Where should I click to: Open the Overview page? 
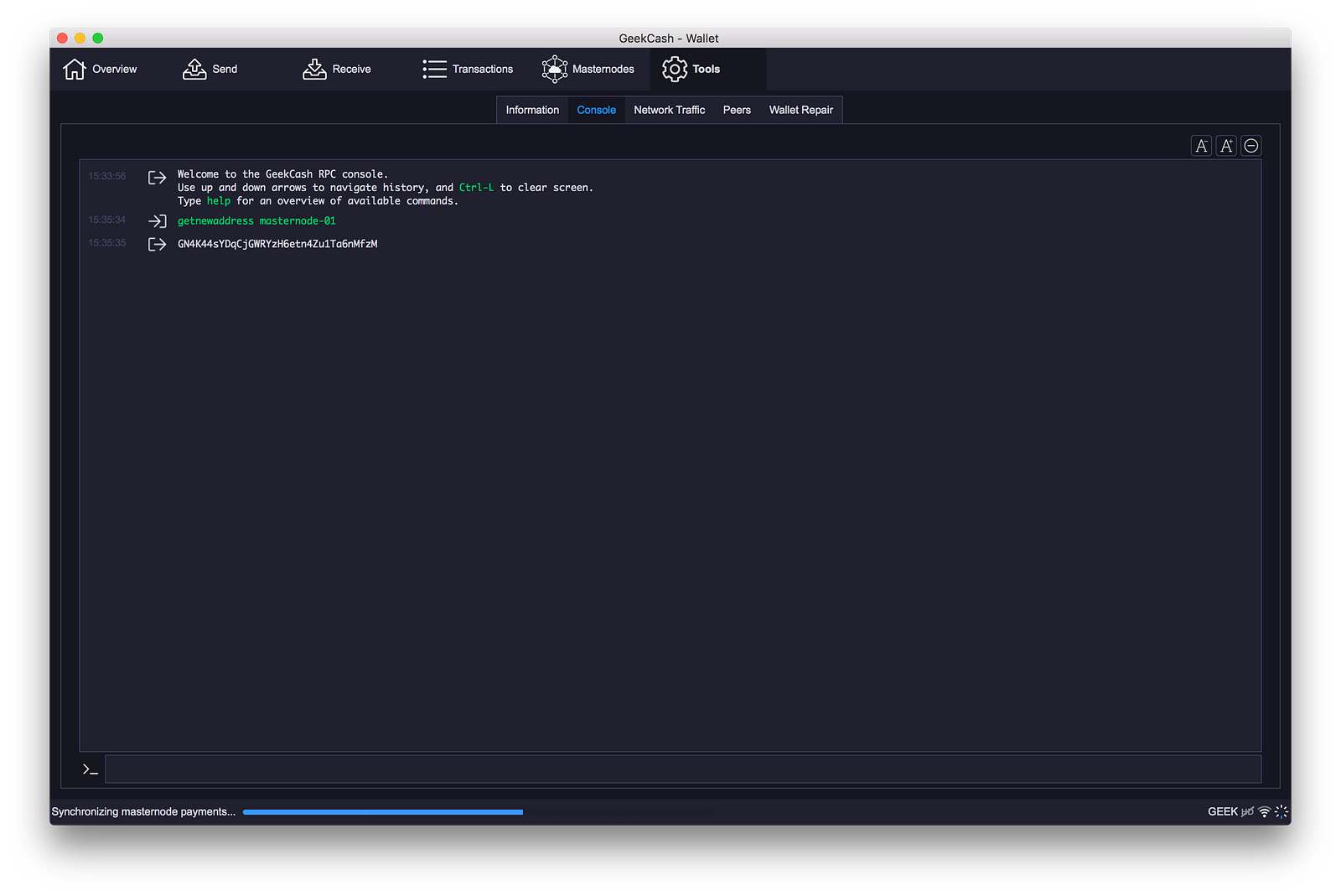pos(100,69)
